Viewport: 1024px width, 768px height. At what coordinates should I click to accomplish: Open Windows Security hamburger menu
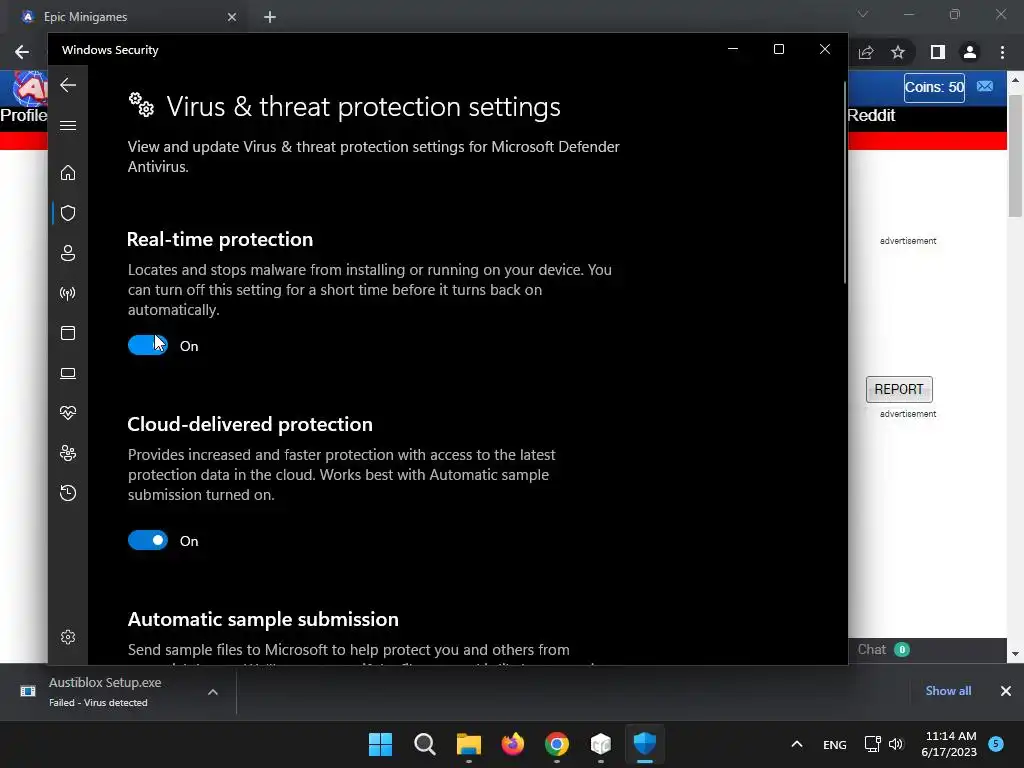(x=68, y=125)
